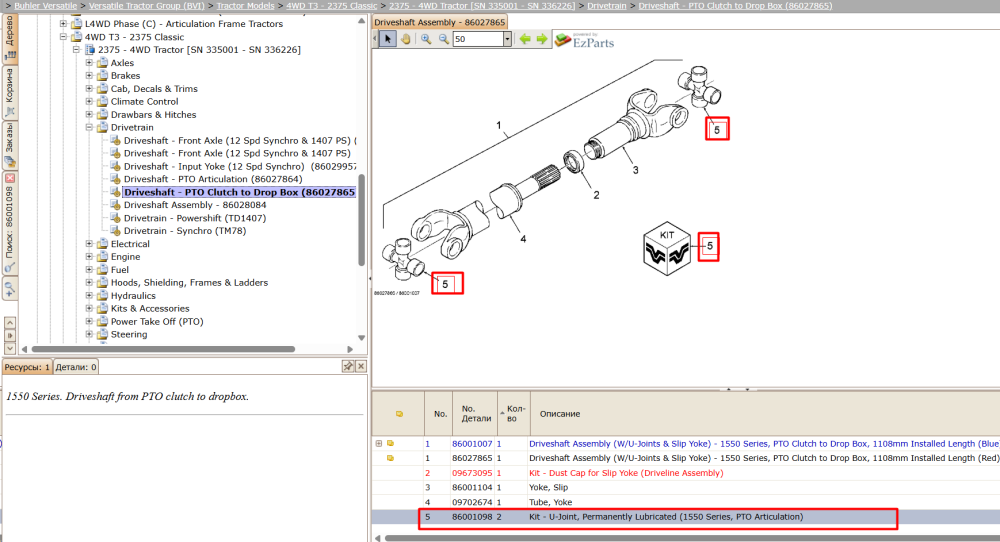1000x542 pixels.
Task: Select Power Take Off (PTO) in the tree
Action: click(157, 321)
